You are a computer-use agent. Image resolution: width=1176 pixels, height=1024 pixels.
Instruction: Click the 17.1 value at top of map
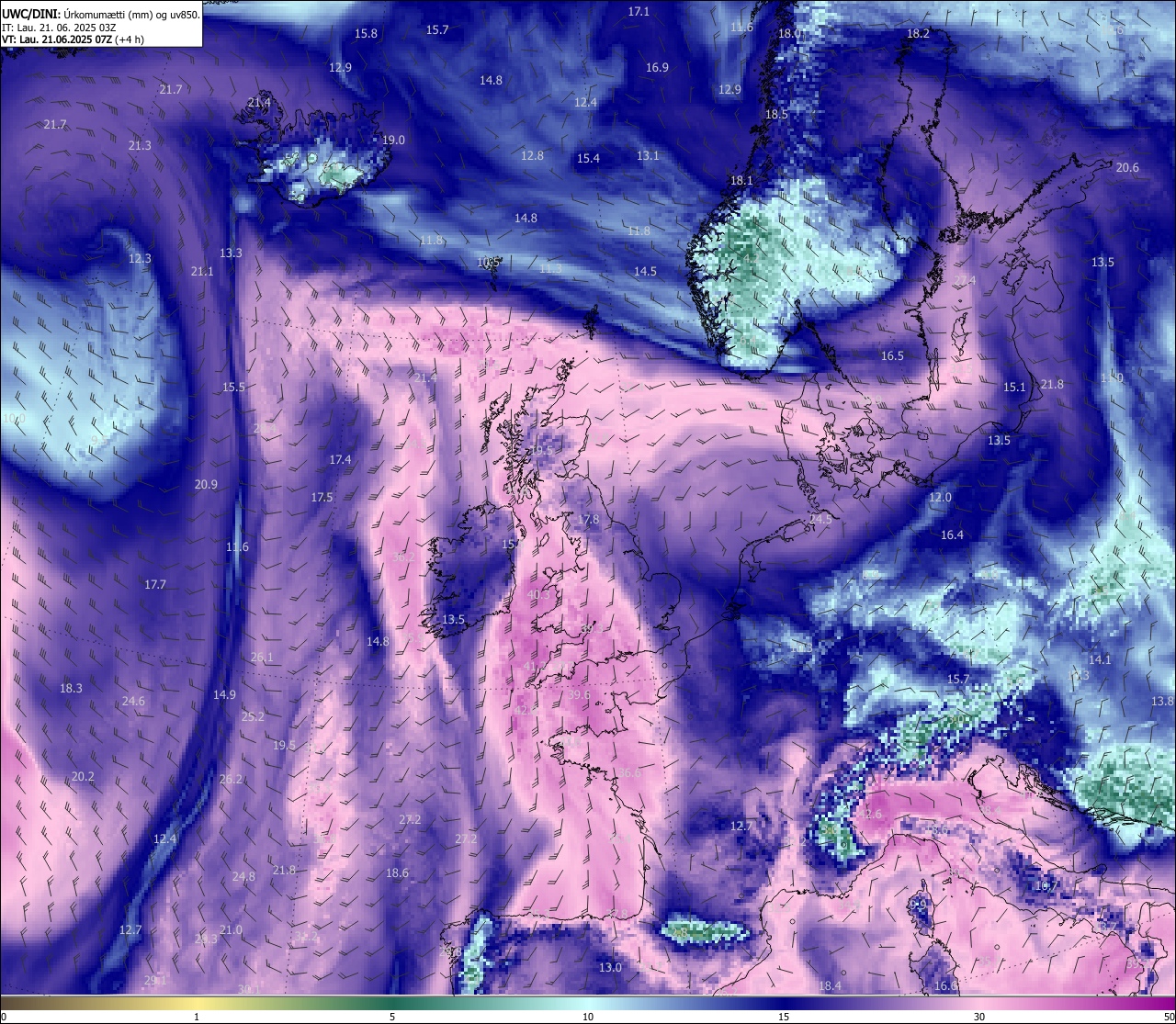(x=639, y=12)
